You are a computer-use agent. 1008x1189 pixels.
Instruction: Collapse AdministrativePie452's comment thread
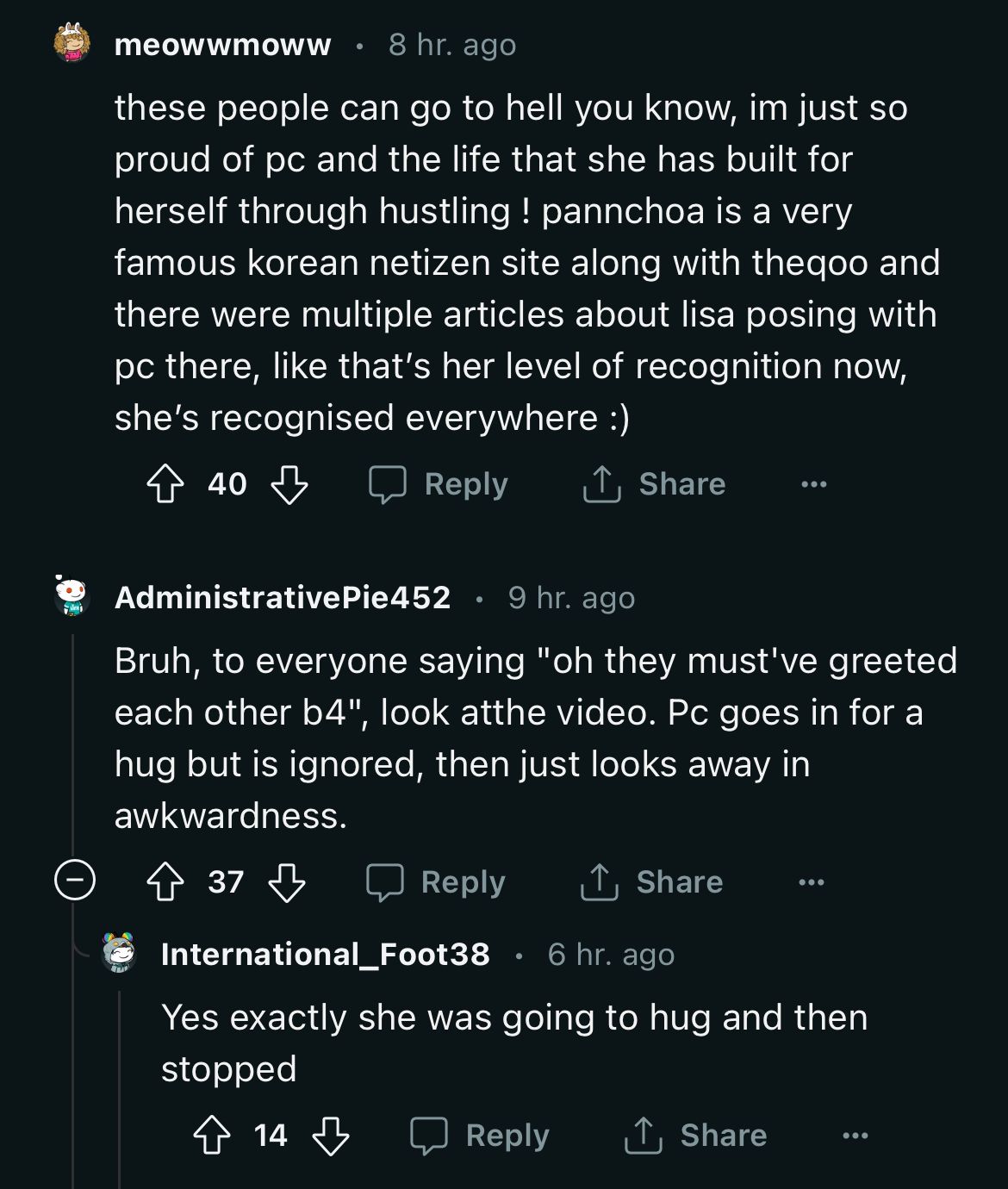74,881
